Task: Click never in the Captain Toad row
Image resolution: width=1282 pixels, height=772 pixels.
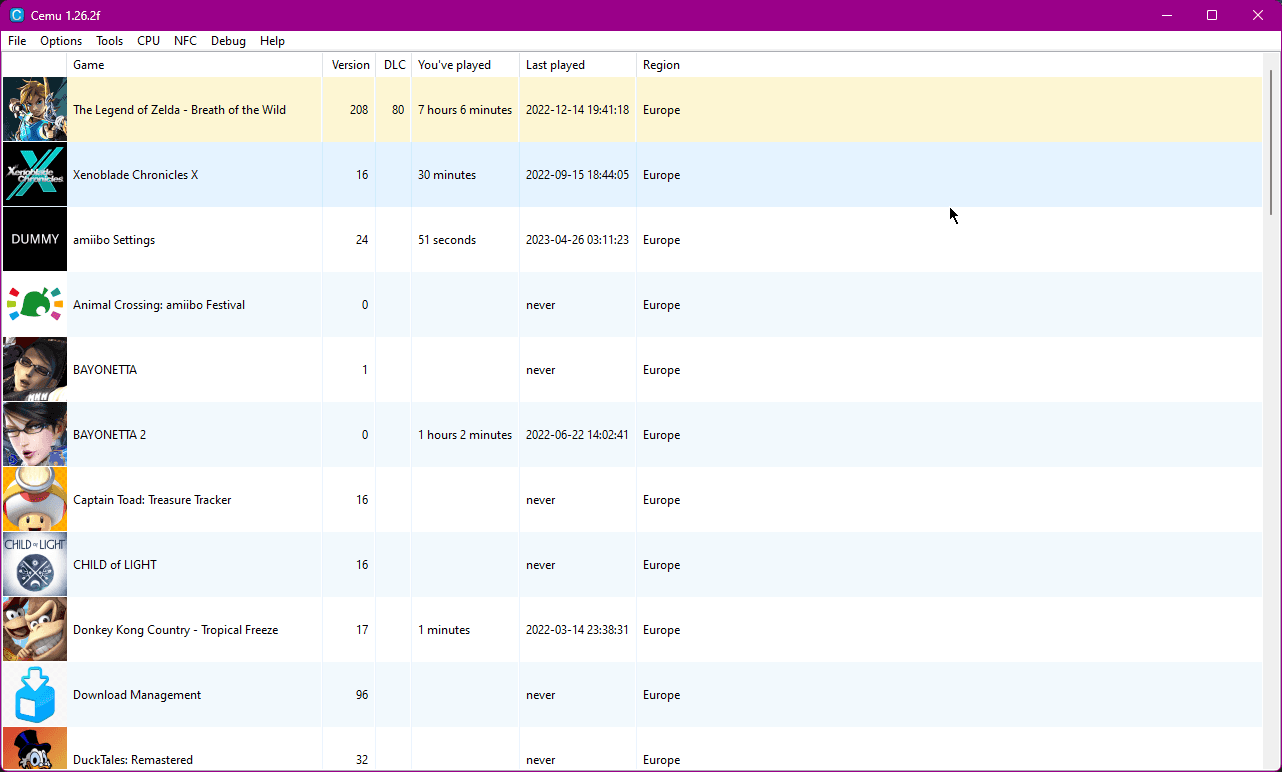Action: coord(540,500)
